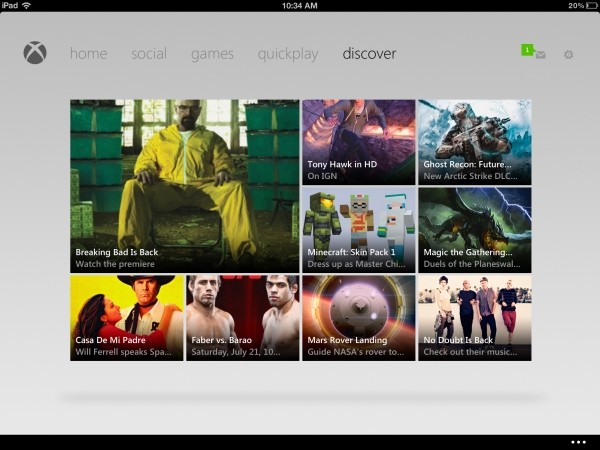Screen dimensions: 600x450
Task: Tap the "Watch the premiere" subtitle
Action: point(115,264)
